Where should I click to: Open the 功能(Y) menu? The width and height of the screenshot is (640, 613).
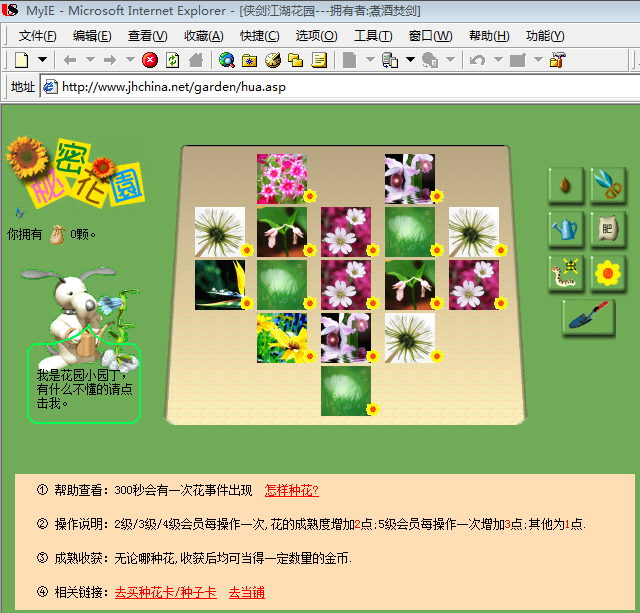pos(545,36)
